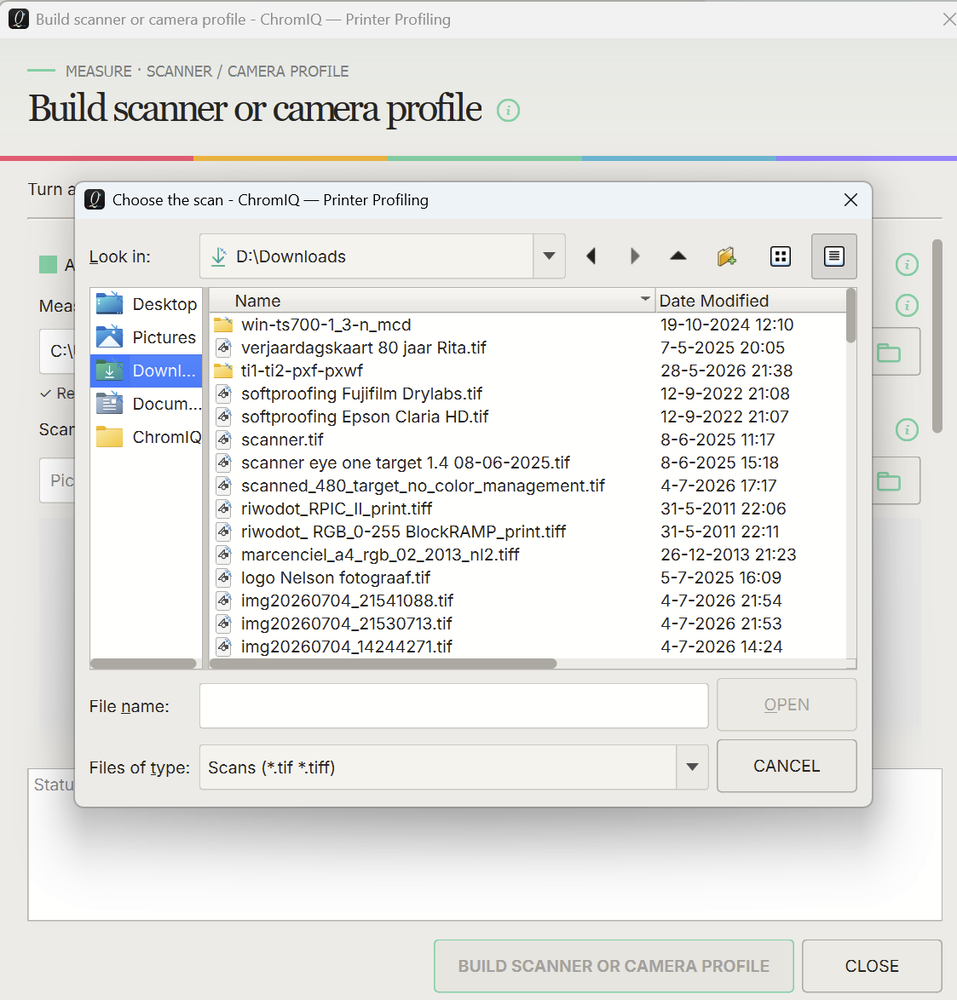Toggle the green checkbox left of the dialog
The image size is (957, 1000).
coord(48,264)
